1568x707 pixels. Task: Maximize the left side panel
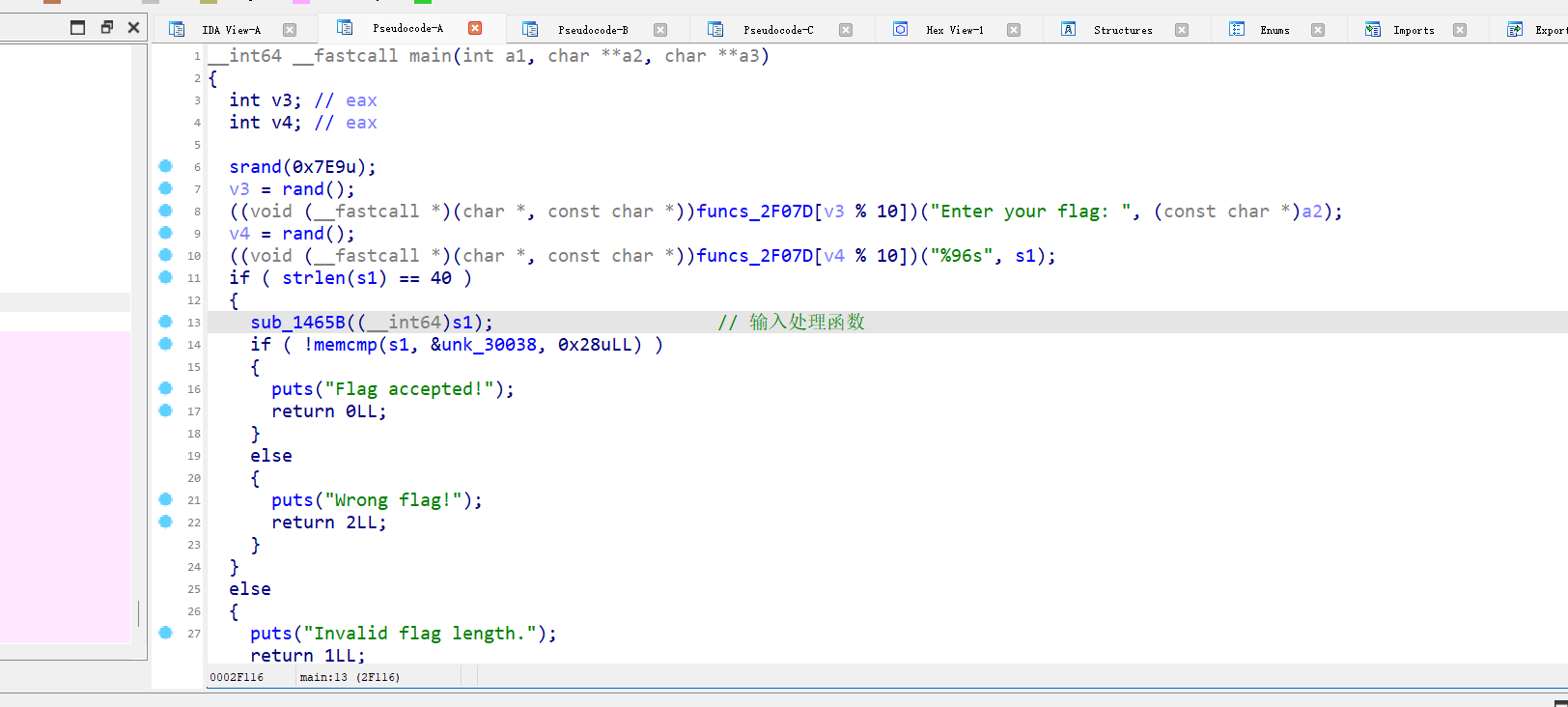click(x=78, y=27)
